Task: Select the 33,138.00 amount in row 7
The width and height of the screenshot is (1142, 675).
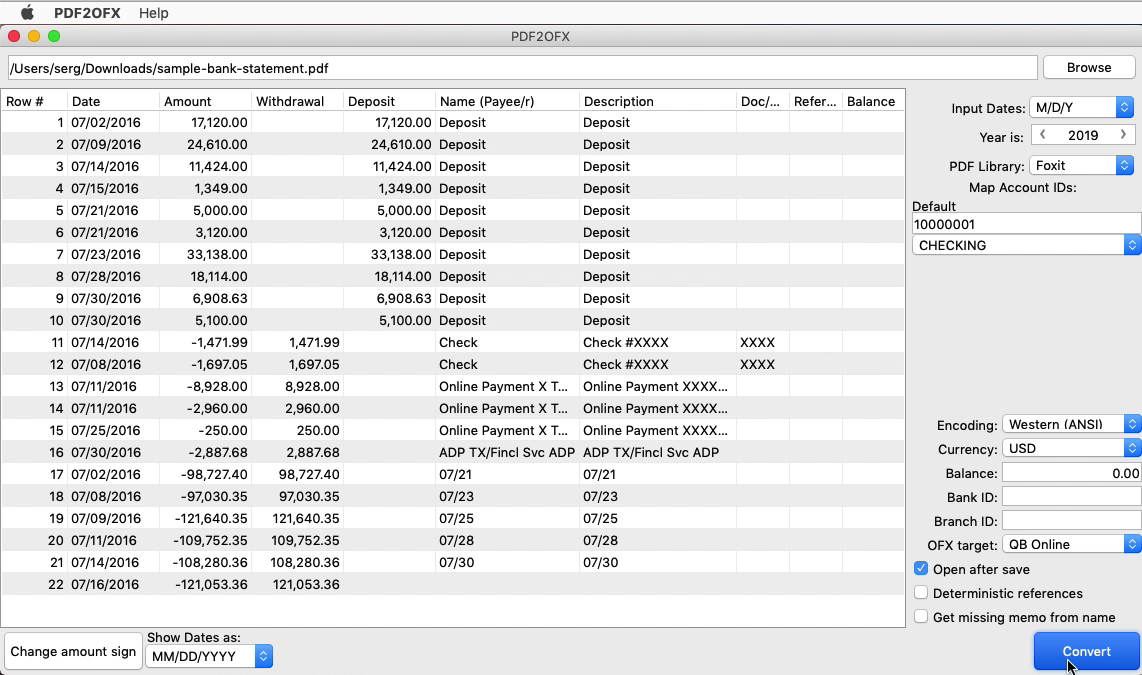Action: (205, 254)
